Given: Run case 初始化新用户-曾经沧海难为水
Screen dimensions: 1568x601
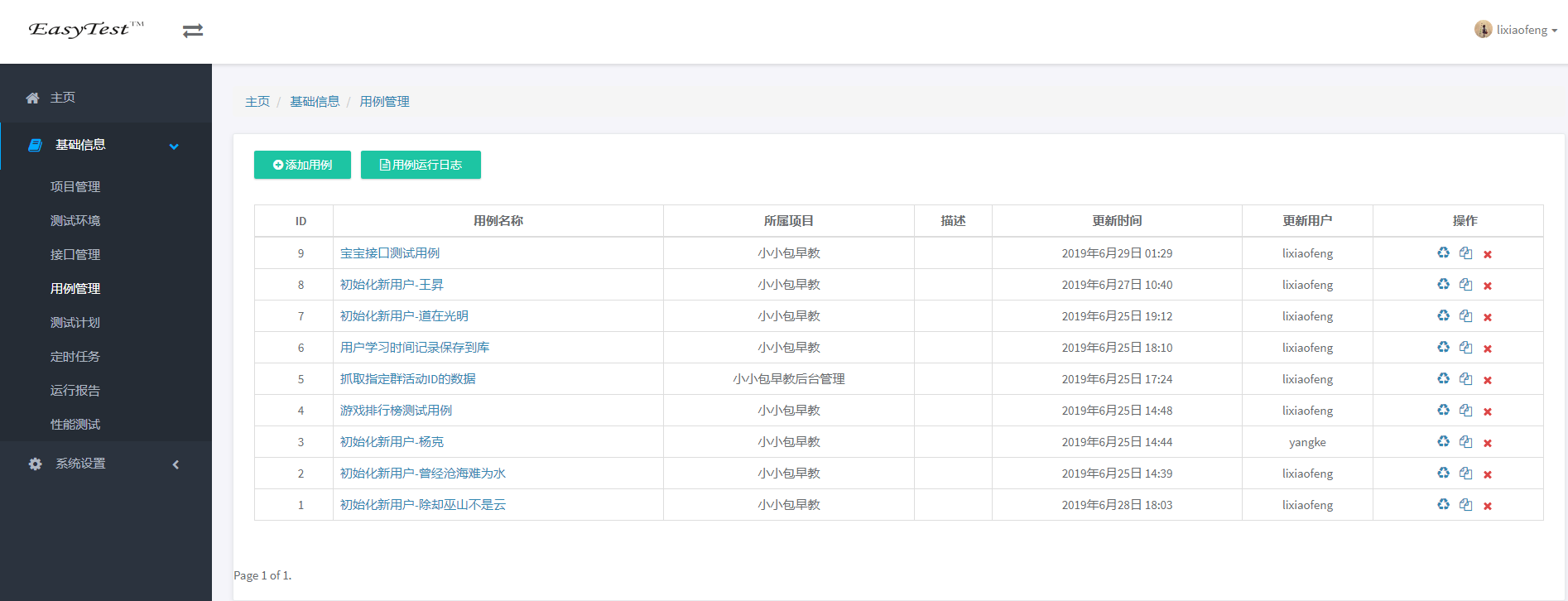Looking at the screenshot, I should coord(1443,473).
